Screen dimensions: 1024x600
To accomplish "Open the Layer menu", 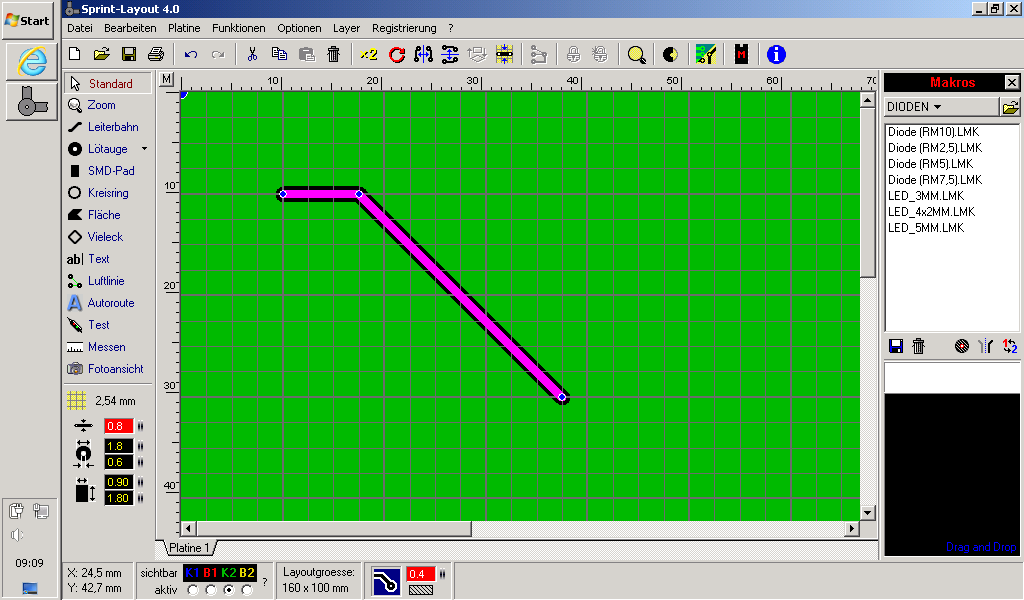I will coord(346,28).
